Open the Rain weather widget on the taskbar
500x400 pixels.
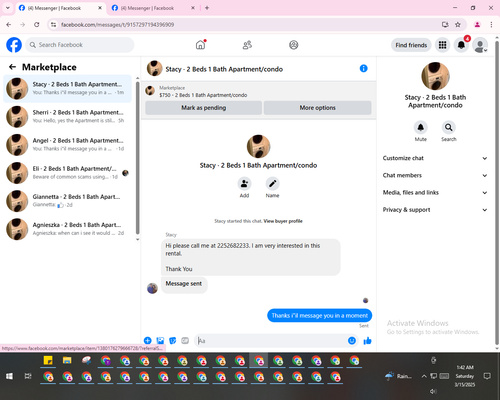coord(398,376)
